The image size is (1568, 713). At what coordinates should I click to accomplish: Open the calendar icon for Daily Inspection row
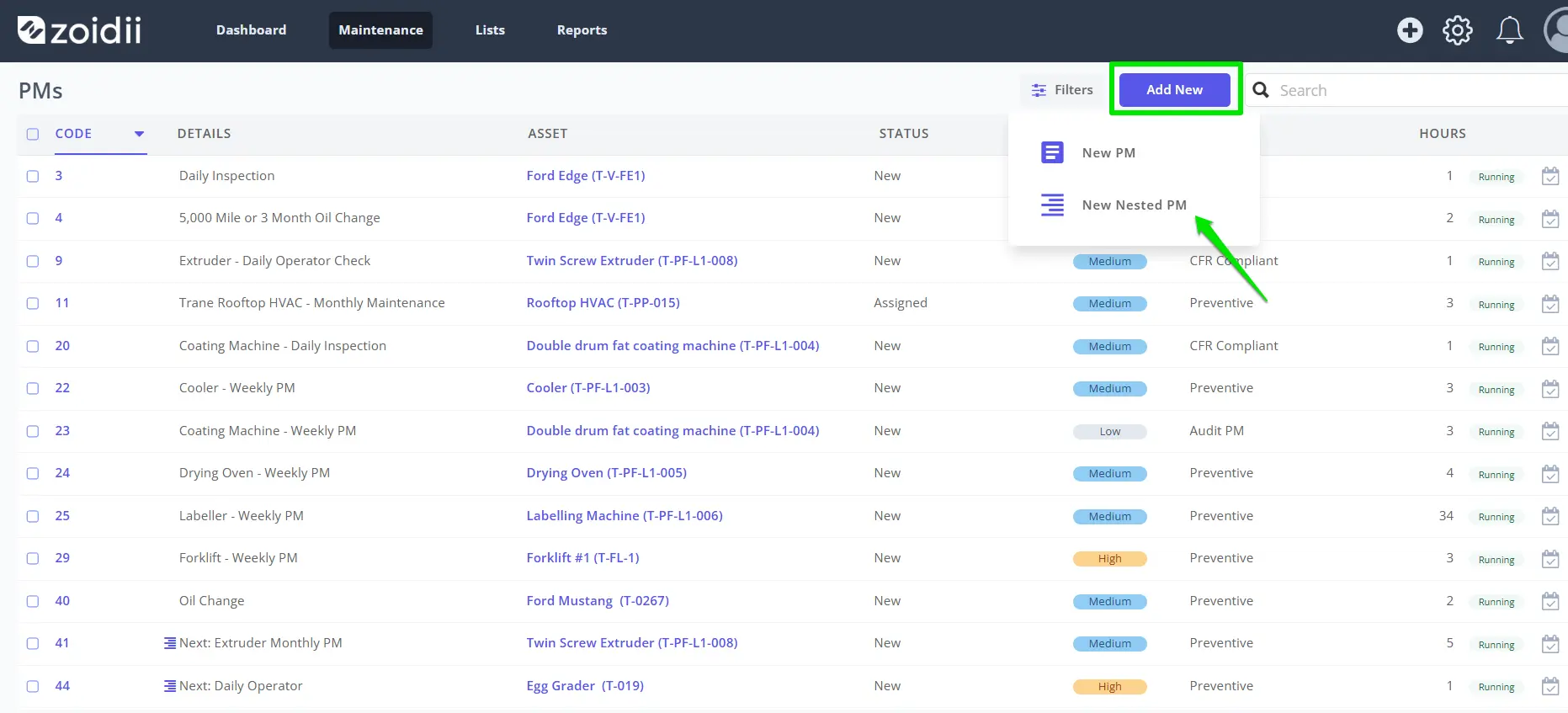click(1550, 176)
